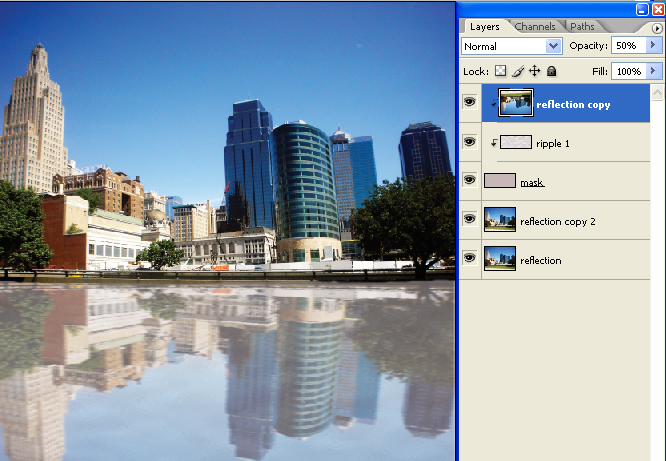The height and width of the screenshot is (461, 666).
Task: Toggle visibility of the reflection layer
Action: click(x=469, y=258)
